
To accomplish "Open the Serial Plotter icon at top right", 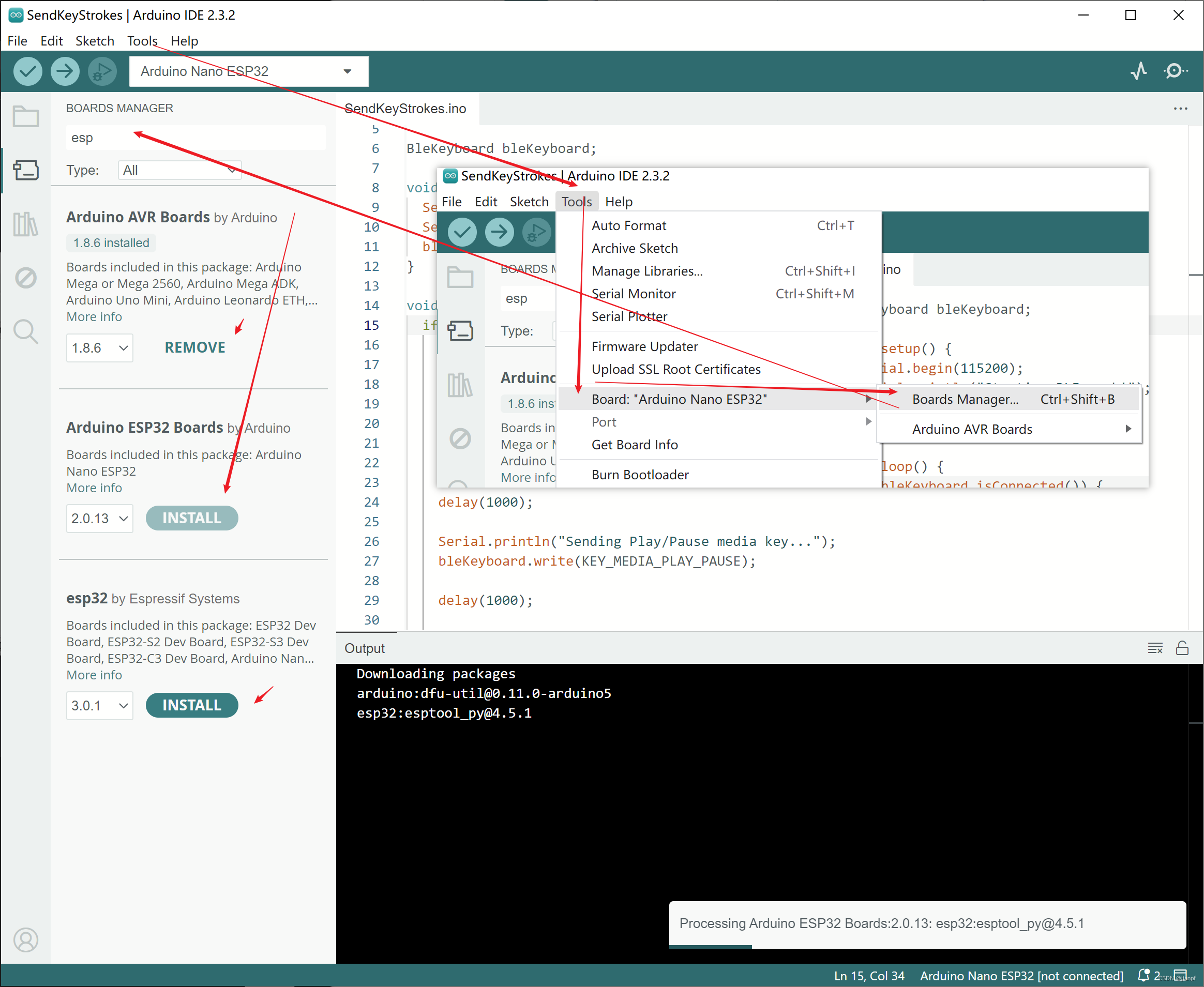I will pyautogui.click(x=1138, y=71).
